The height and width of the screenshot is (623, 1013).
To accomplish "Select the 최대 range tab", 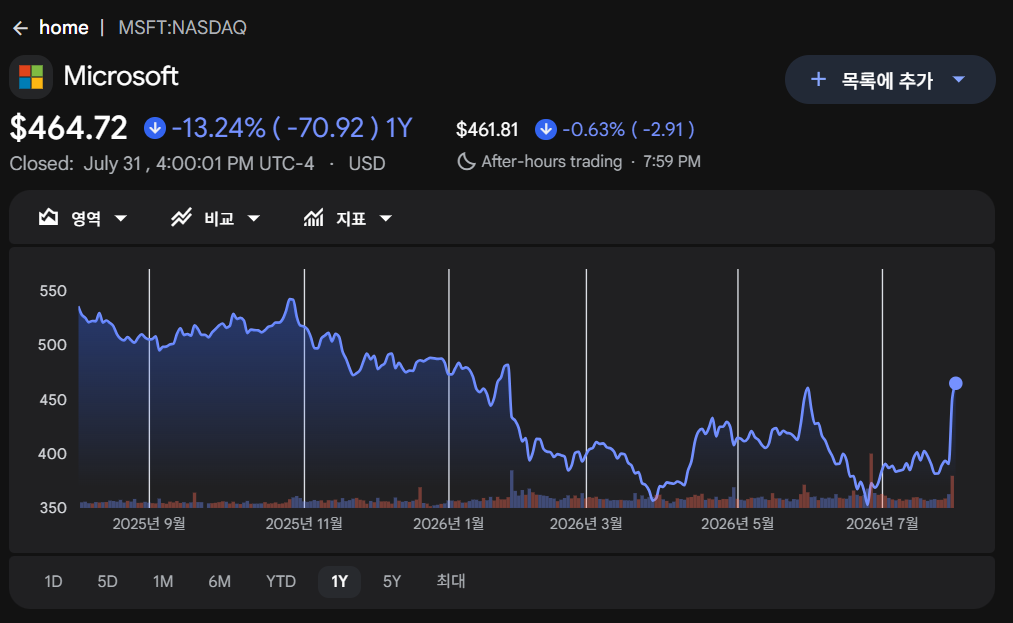I will pos(451,582).
